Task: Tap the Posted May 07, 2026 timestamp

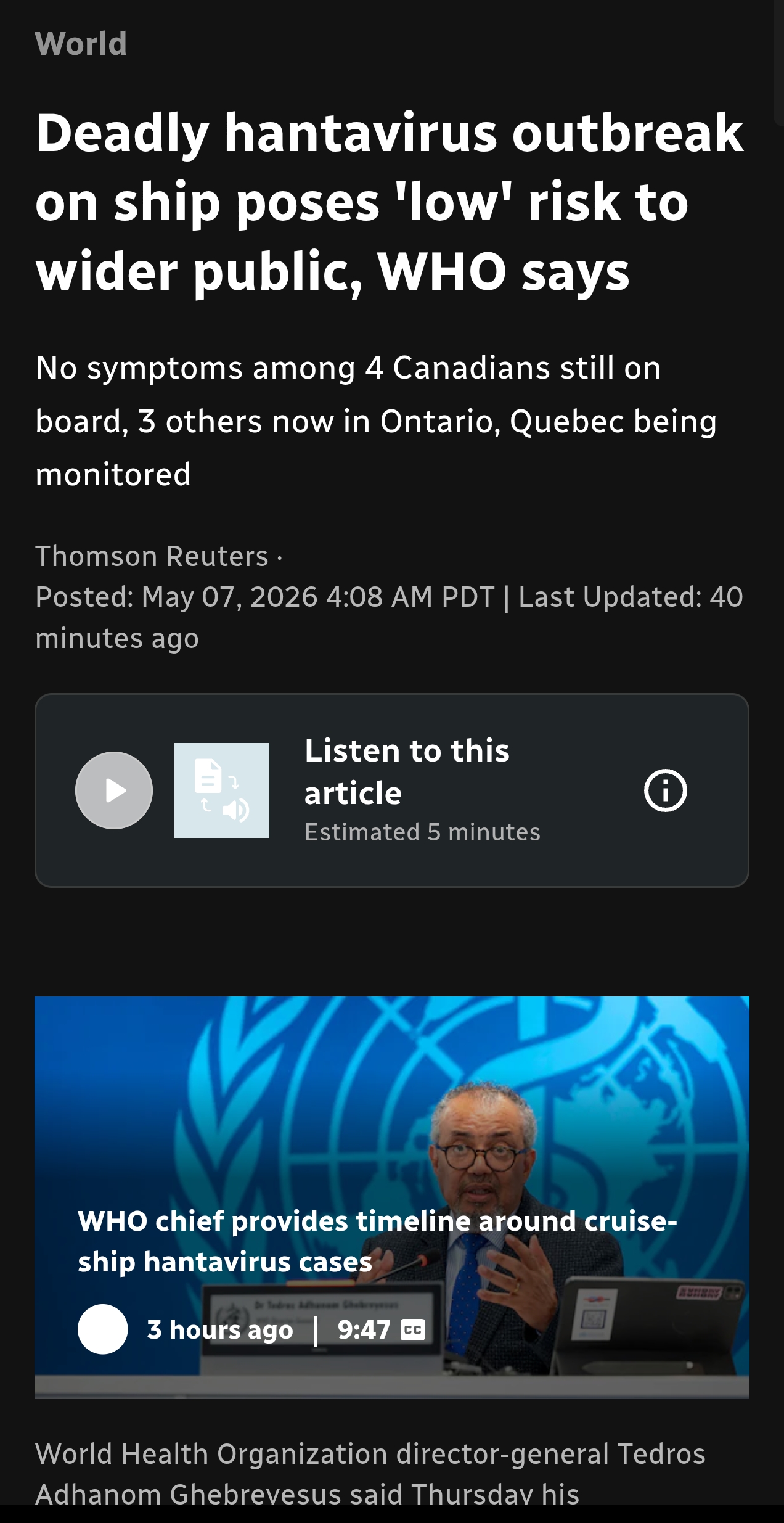Action: coord(265,597)
